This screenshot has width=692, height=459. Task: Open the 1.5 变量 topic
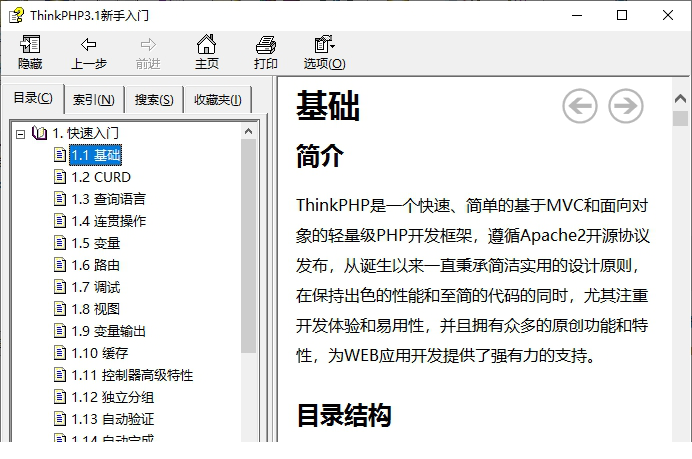pos(96,243)
